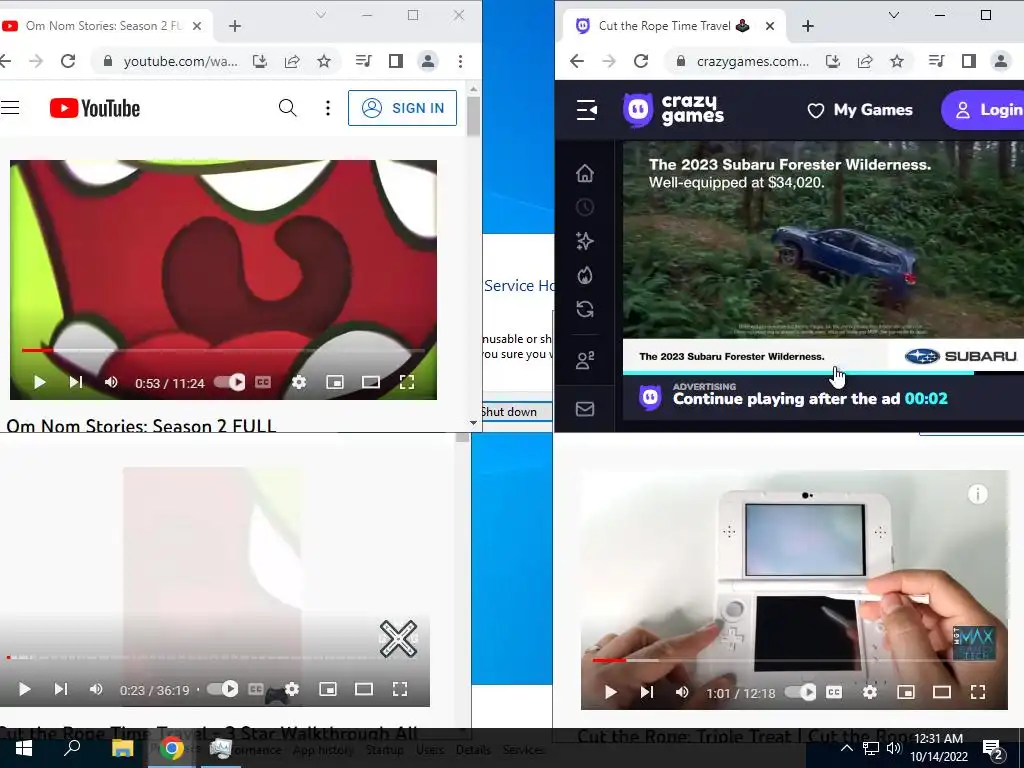Reload the YouTube page in left Chrome window
This screenshot has width=1024, height=768.
point(68,61)
